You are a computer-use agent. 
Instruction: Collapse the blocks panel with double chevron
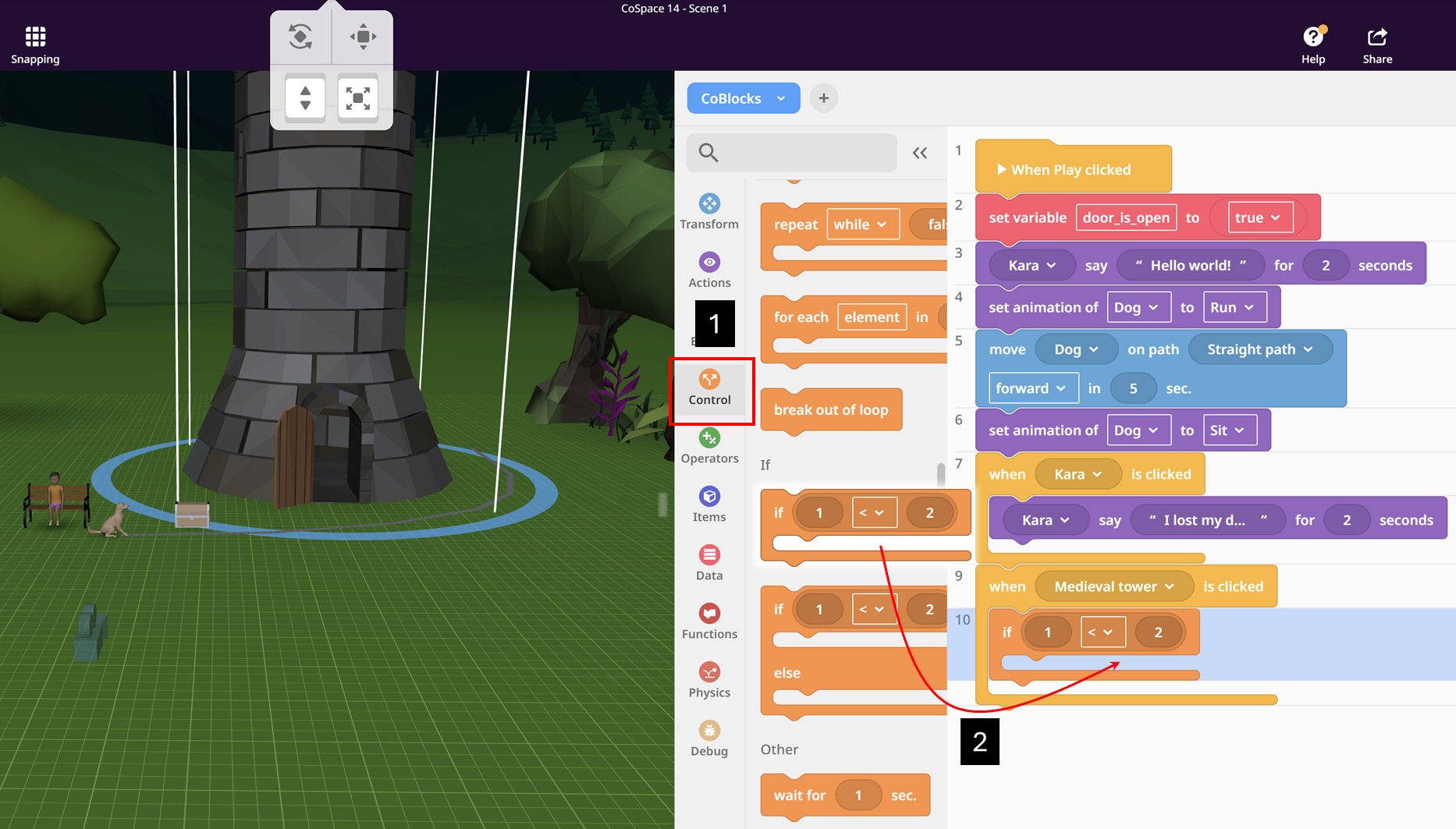(920, 153)
